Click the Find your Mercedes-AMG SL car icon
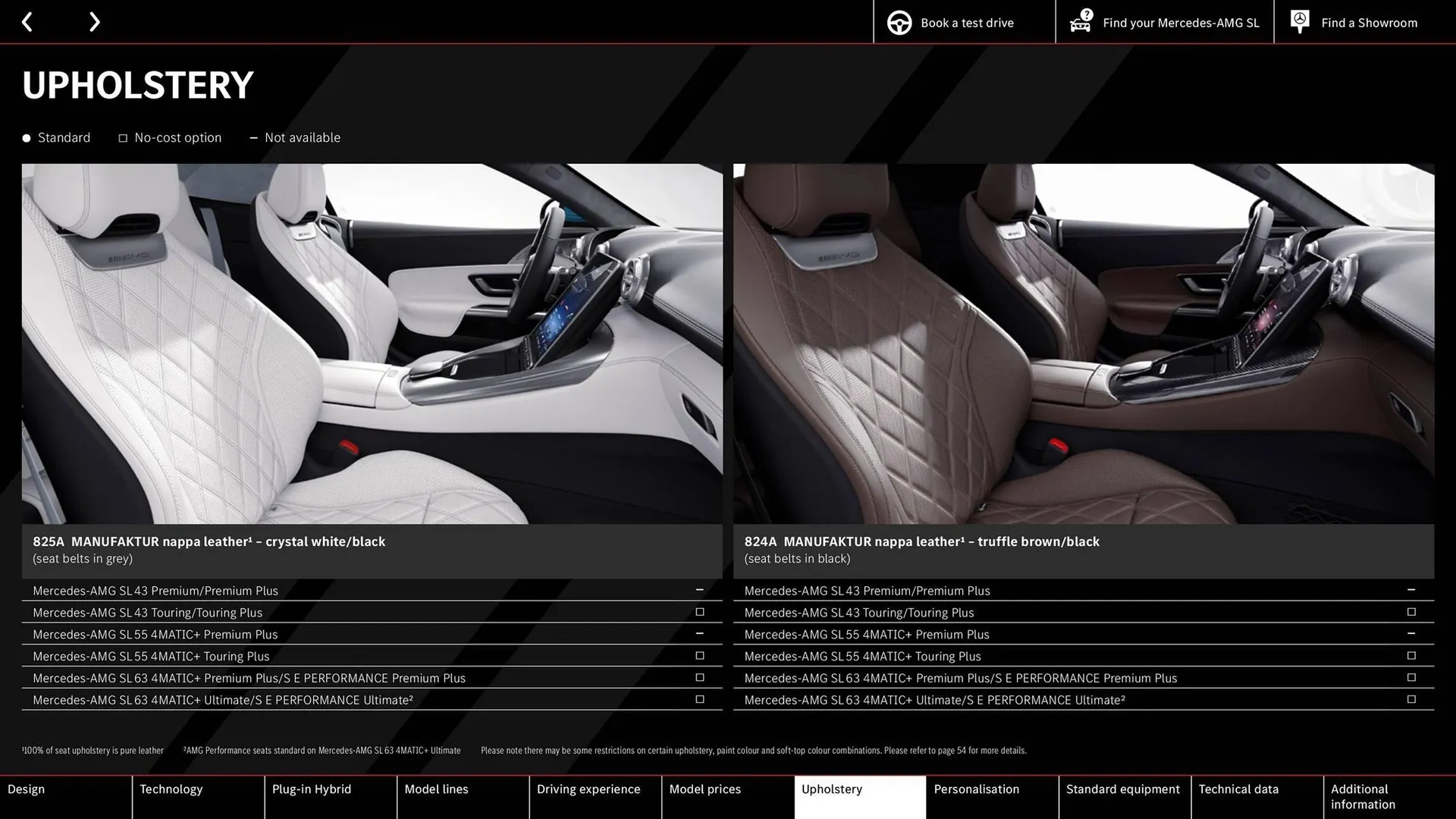 tap(1081, 22)
